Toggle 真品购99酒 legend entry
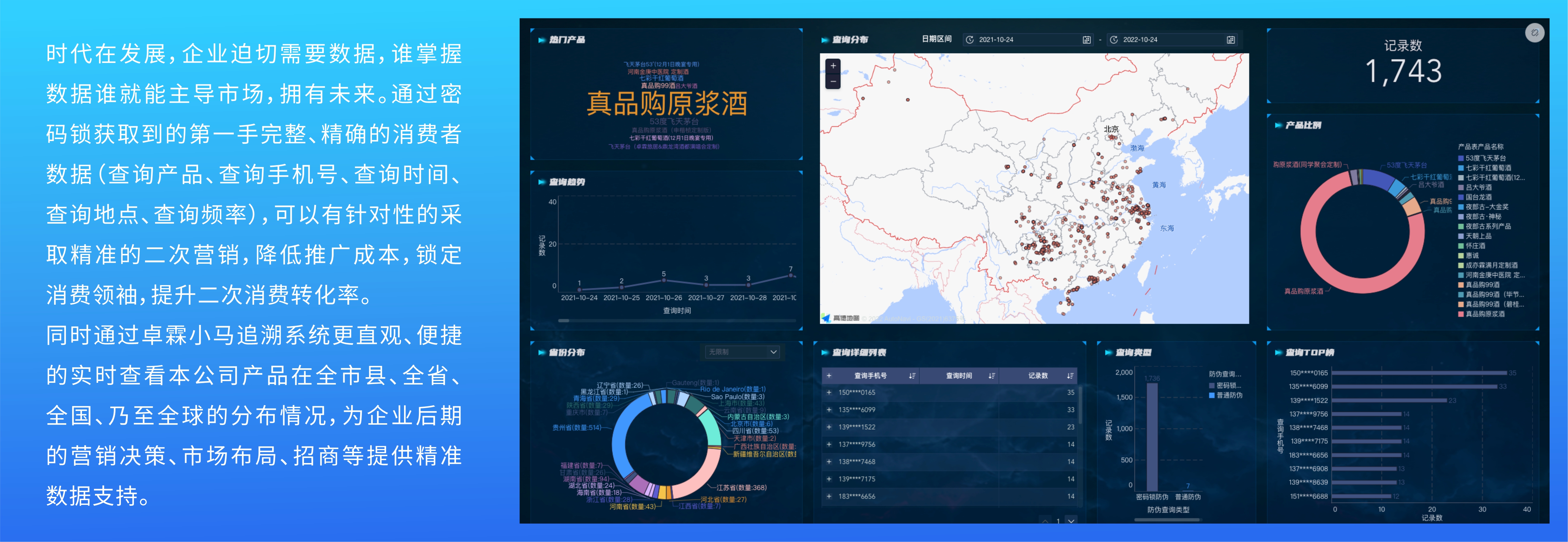 coord(1478,285)
